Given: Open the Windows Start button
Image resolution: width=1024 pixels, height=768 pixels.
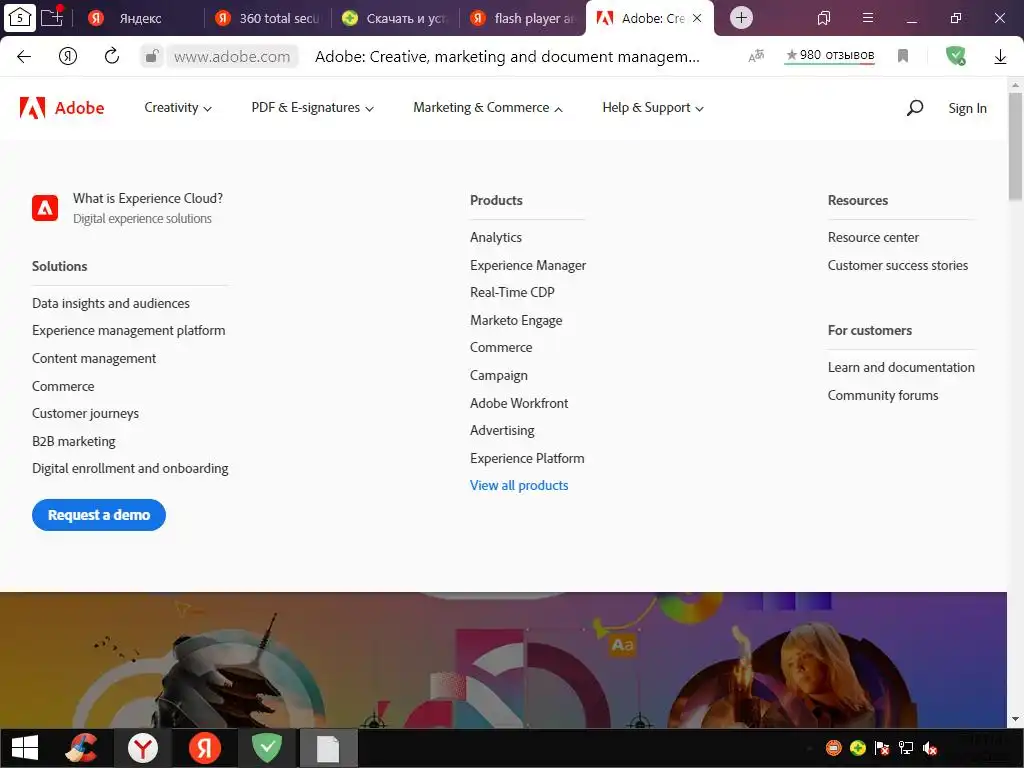Looking at the screenshot, I should click(x=25, y=748).
